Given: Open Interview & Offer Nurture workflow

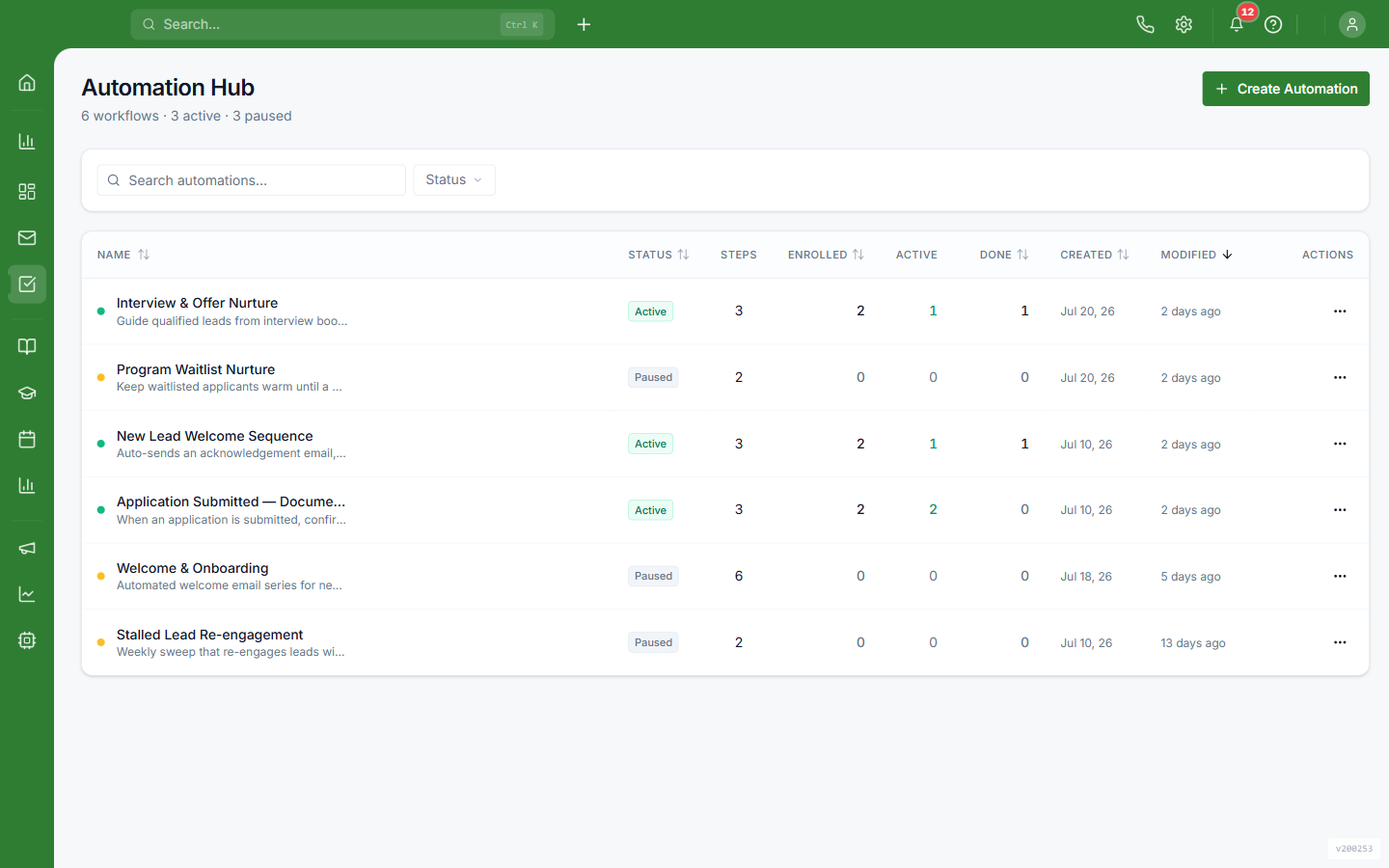Looking at the screenshot, I should pos(197,303).
